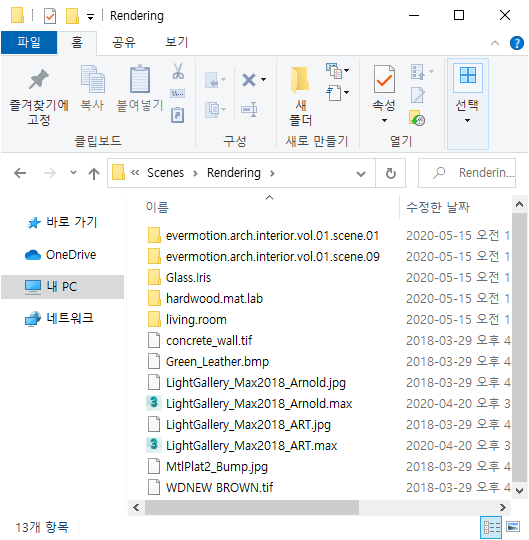
Task: Open the Delete dropdown arrow
Action: tap(263, 80)
